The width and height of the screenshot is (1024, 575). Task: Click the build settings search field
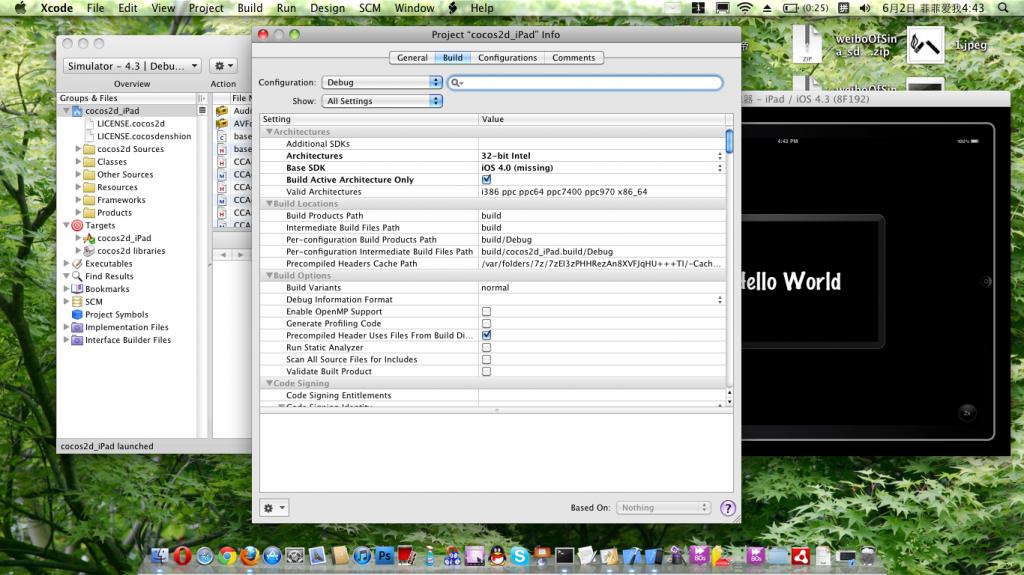pos(585,82)
